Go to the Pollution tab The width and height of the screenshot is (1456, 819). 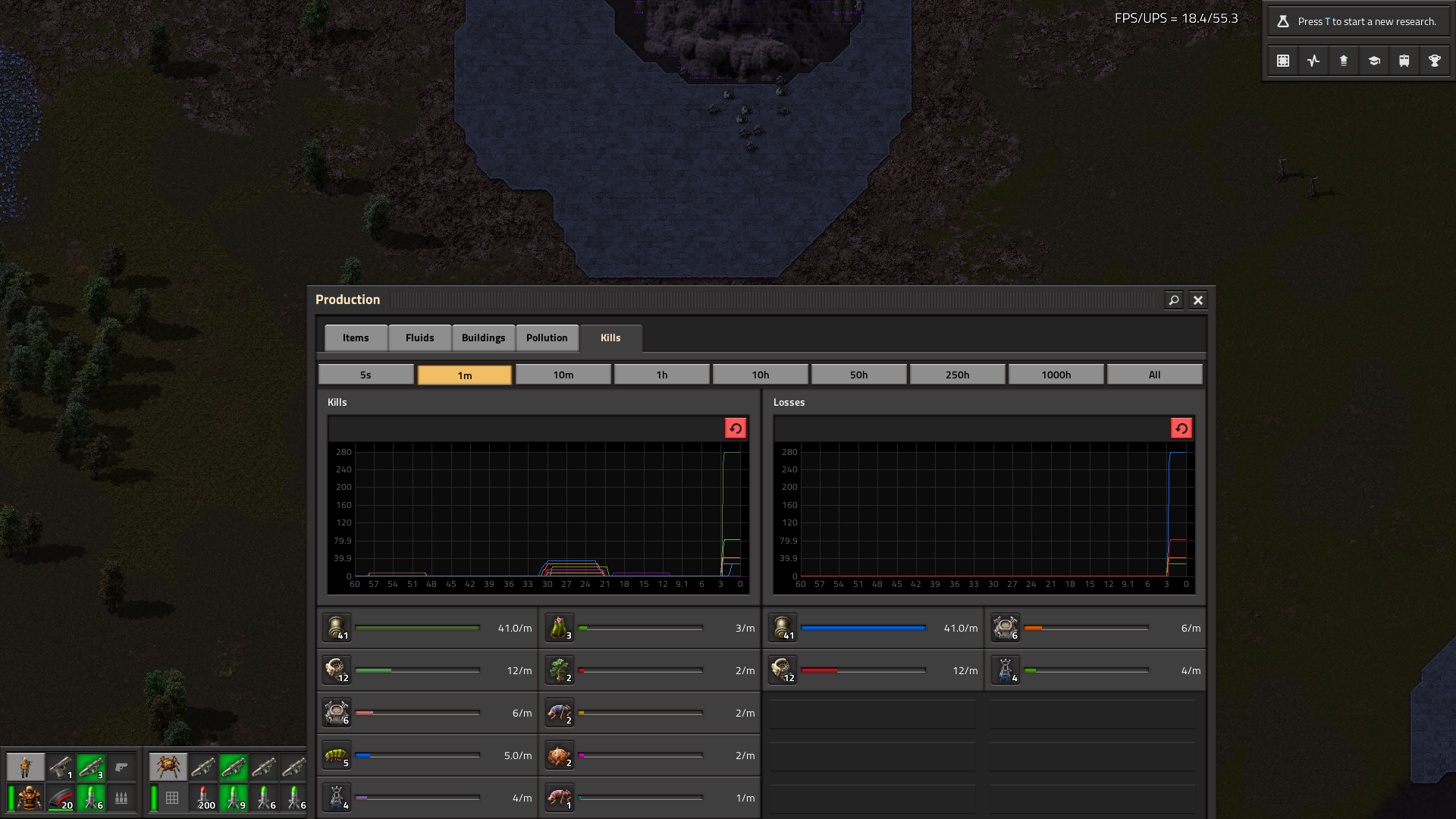pyautogui.click(x=548, y=338)
